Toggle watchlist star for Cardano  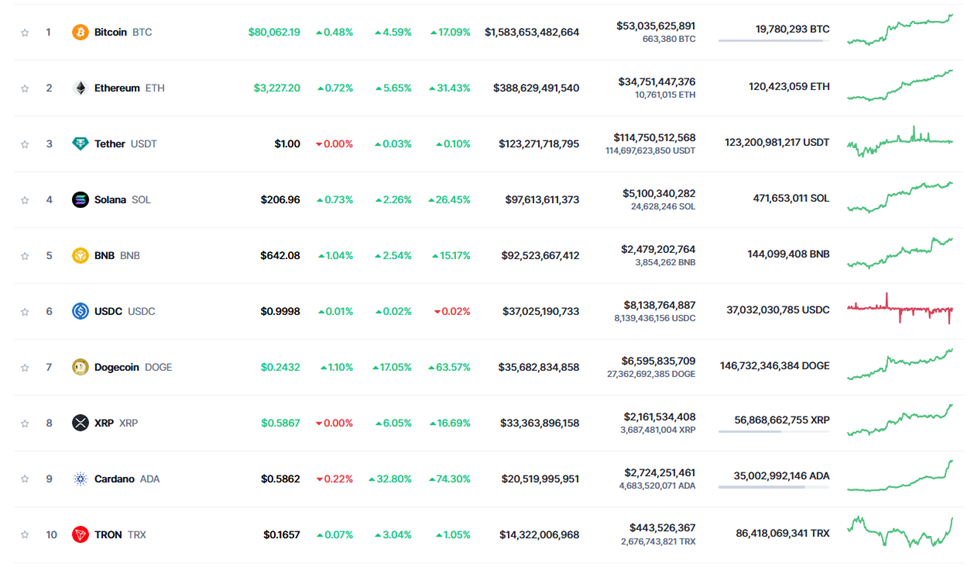pyautogui.click(x=25, y=479)
